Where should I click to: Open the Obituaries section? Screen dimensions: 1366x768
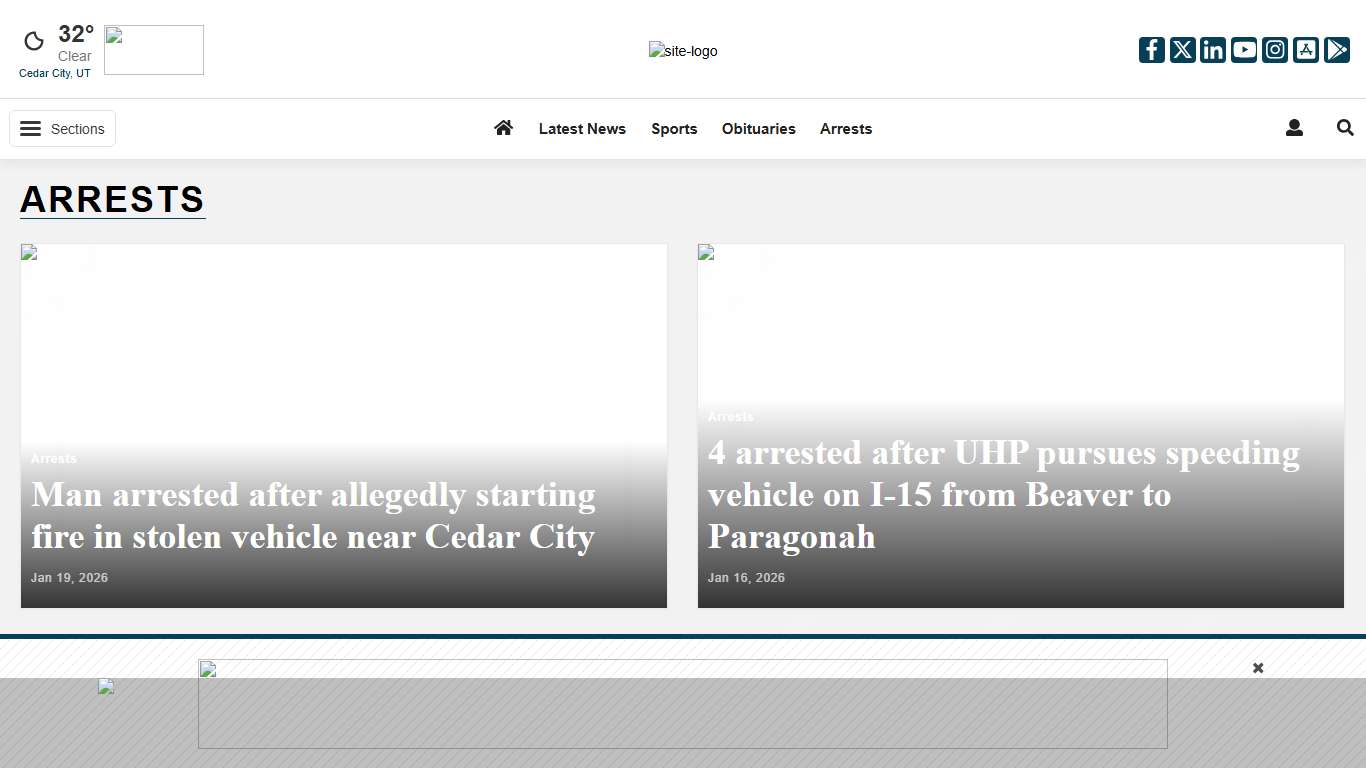click(758, 128)
